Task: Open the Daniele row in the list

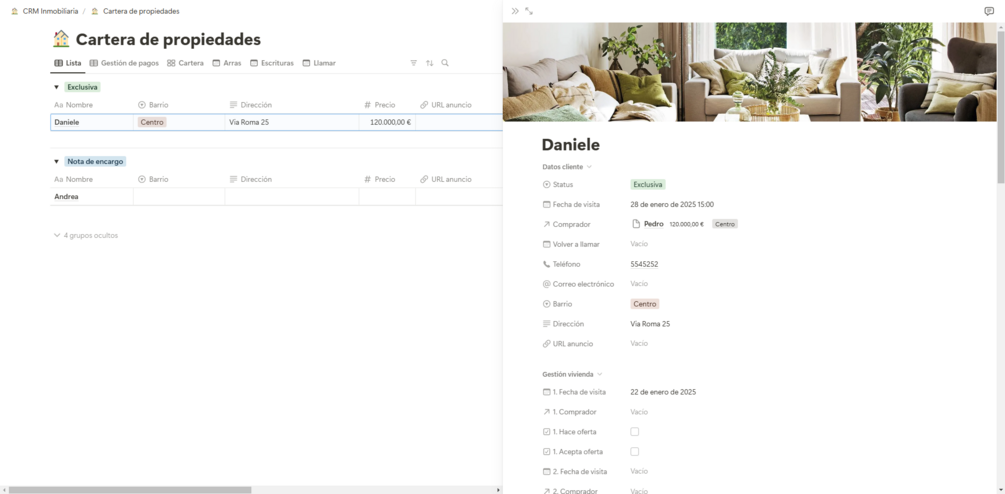Action: 67,122
